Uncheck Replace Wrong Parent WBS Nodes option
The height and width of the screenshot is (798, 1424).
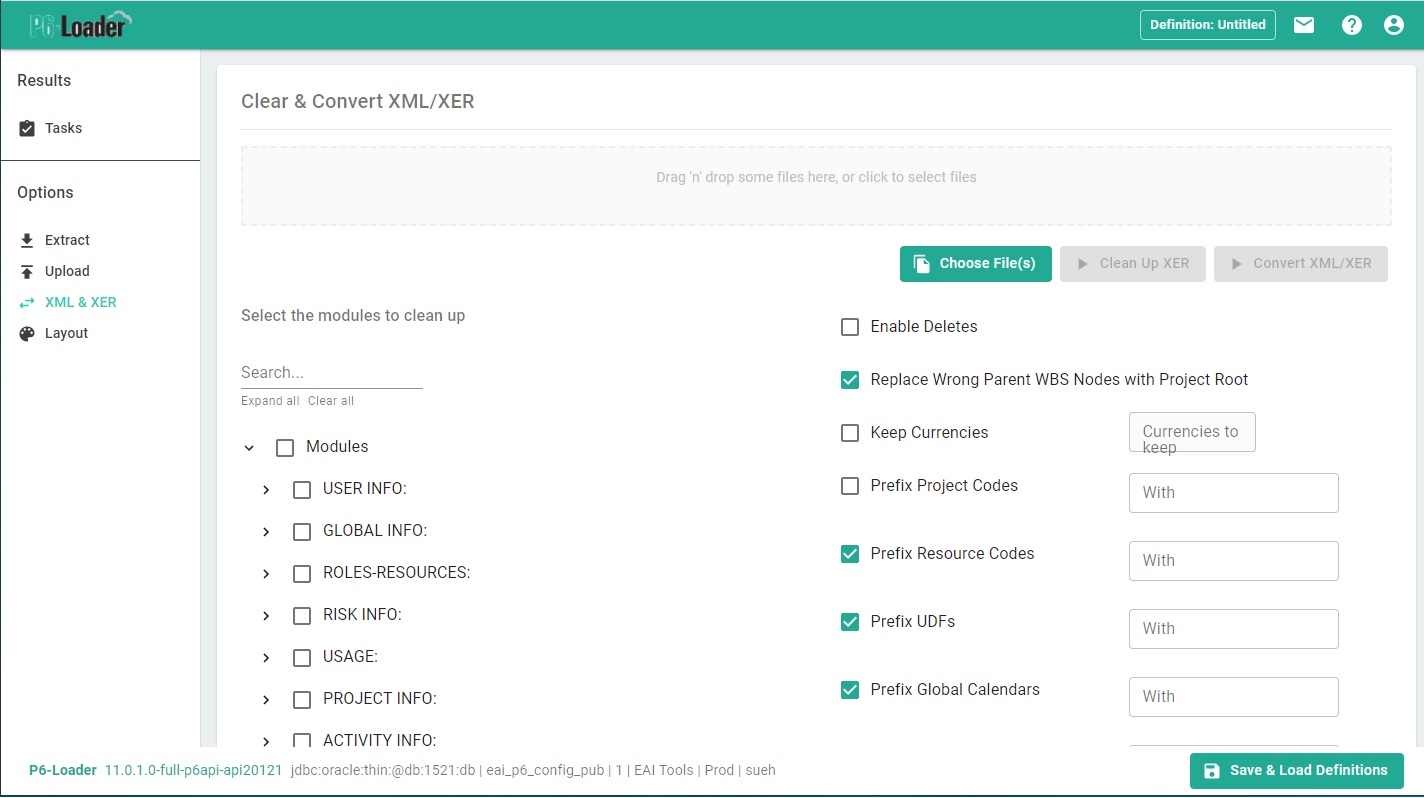pyautogui.click(x=850, y=380)
